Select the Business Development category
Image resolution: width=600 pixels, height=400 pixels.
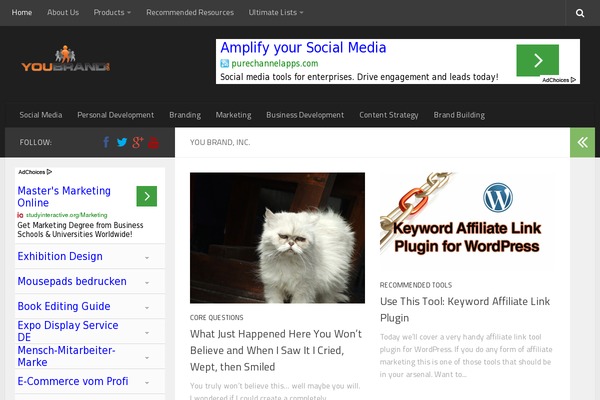(305, 115)
